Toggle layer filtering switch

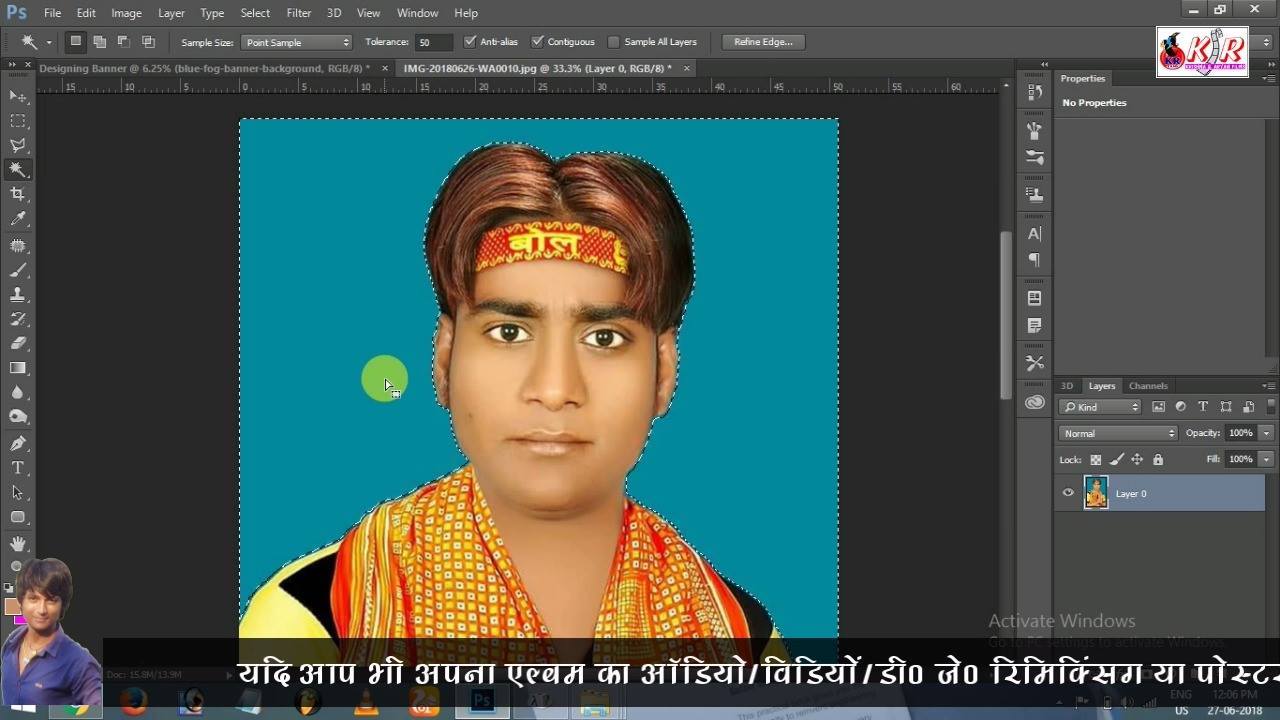tap(1271, 407)
